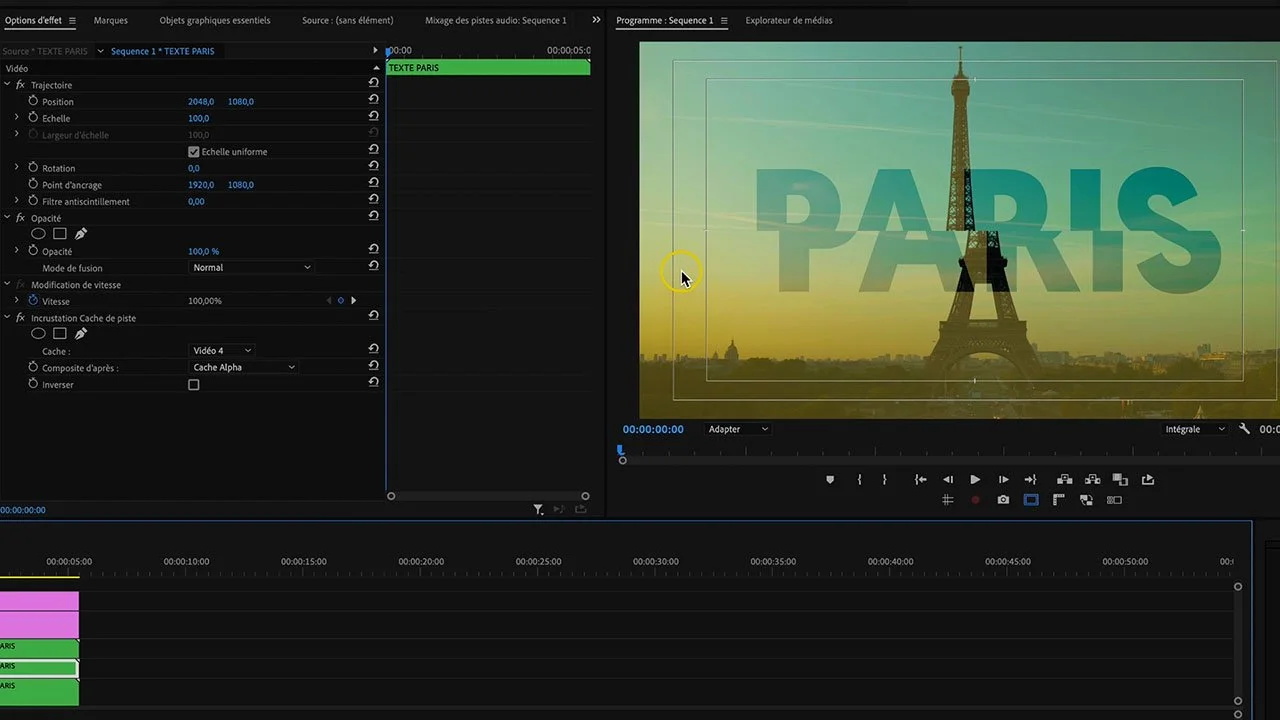Open Cache Vidéo 4 dropdown
Viewport: 1280px width, 720px height.
tap(222, 351)
